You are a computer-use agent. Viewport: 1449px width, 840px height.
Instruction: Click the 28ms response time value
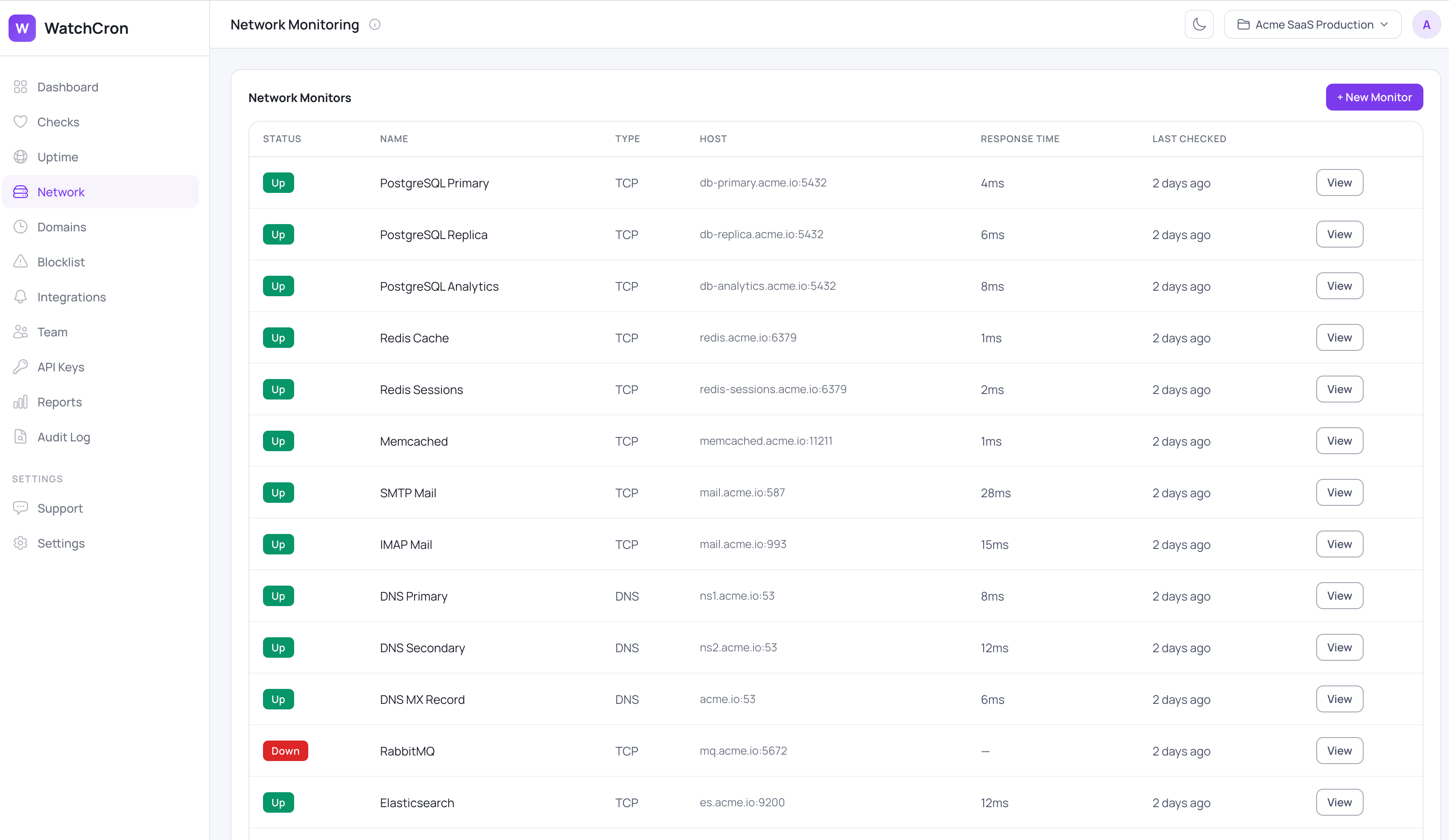pyautogui.click(x=995, y=493)
